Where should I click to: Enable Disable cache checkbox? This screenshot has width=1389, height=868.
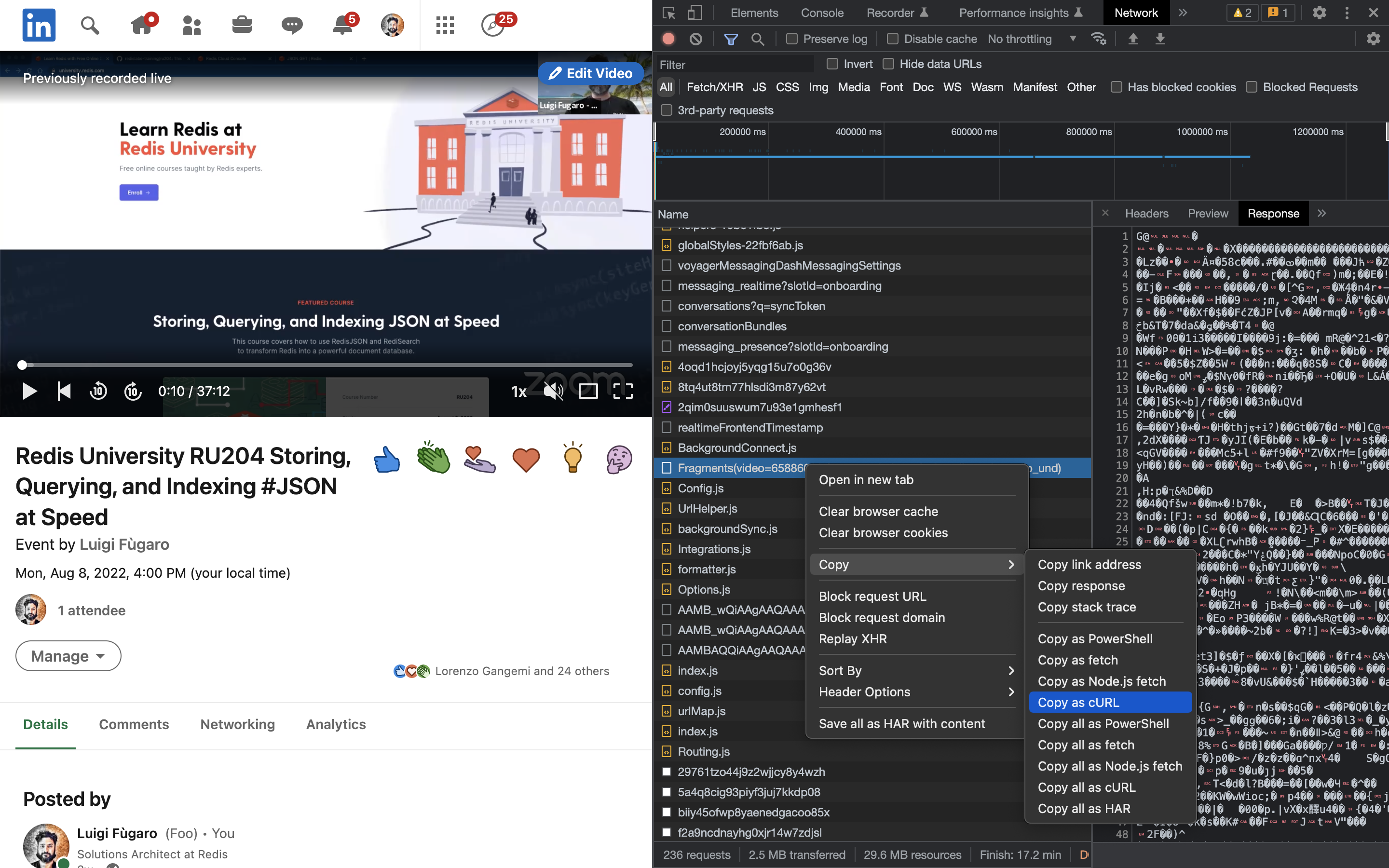pos(893,39)
